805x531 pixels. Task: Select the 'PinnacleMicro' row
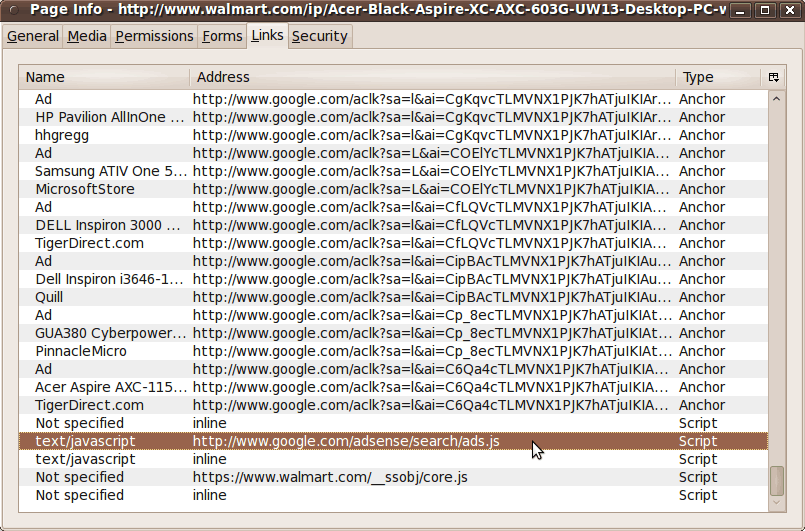coord(393,351)
